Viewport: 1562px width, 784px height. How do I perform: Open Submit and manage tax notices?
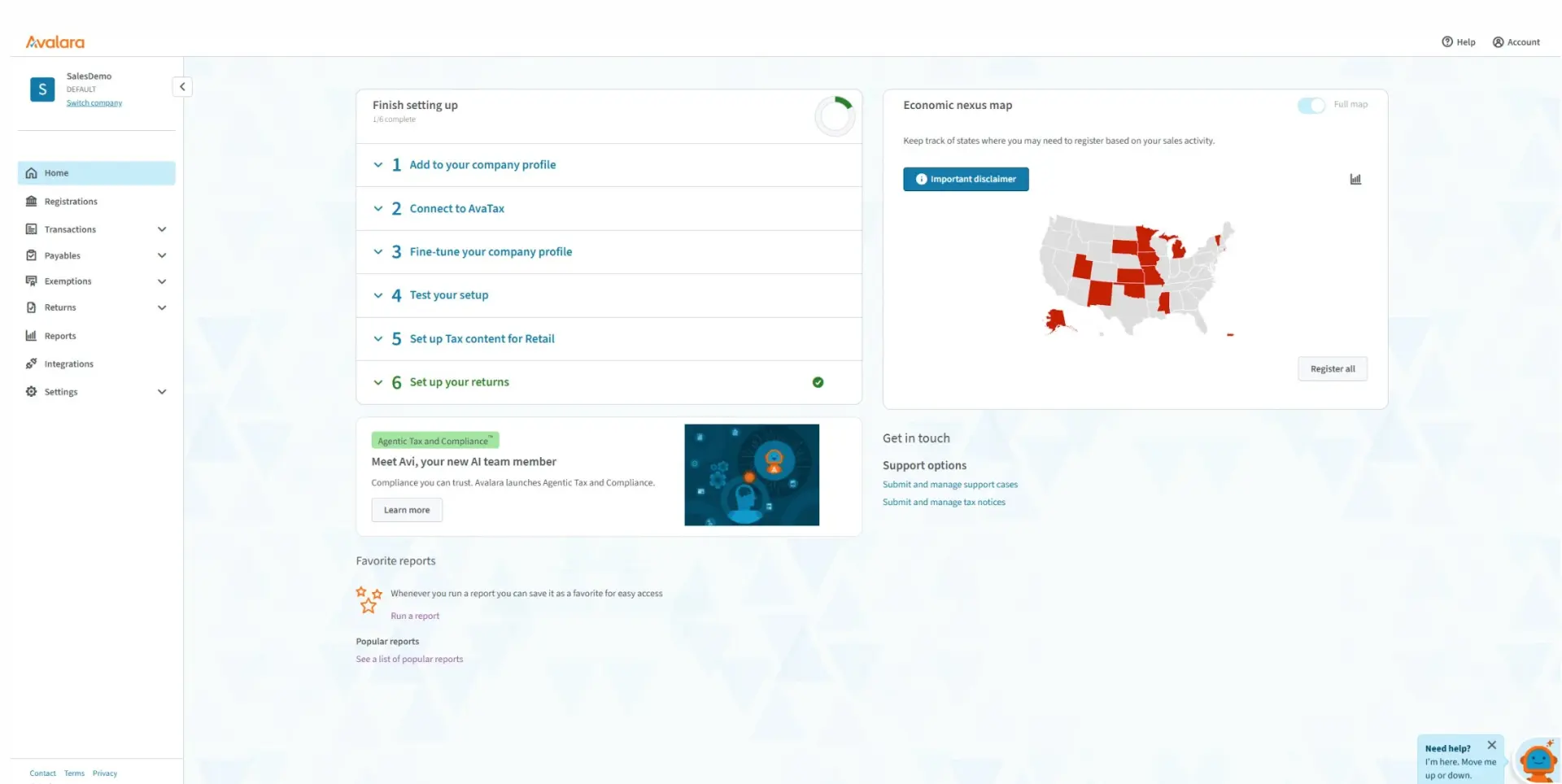(944, 503)
